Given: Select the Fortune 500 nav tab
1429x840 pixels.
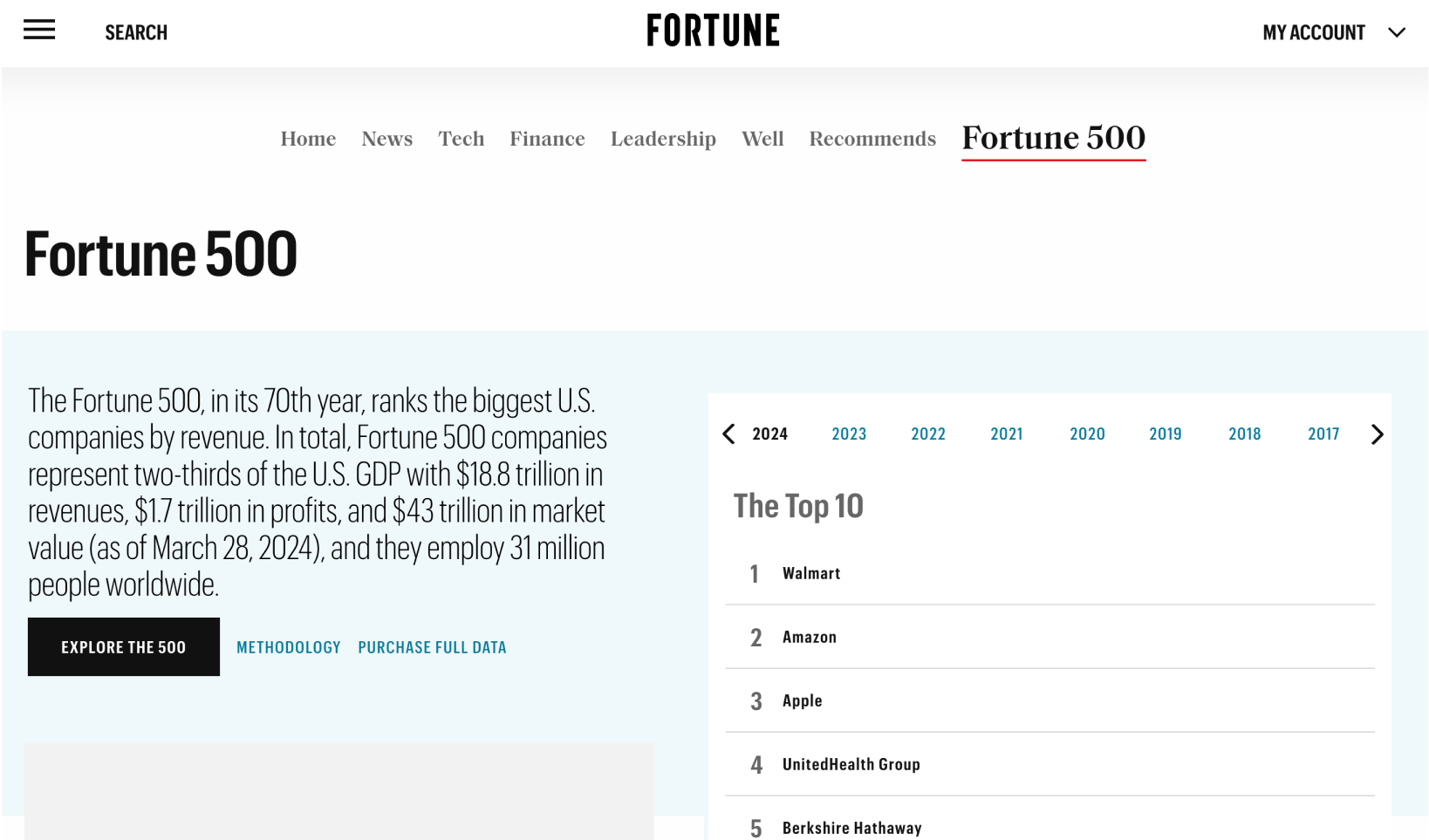Looking at the screenshot, I should (1053, 139).
